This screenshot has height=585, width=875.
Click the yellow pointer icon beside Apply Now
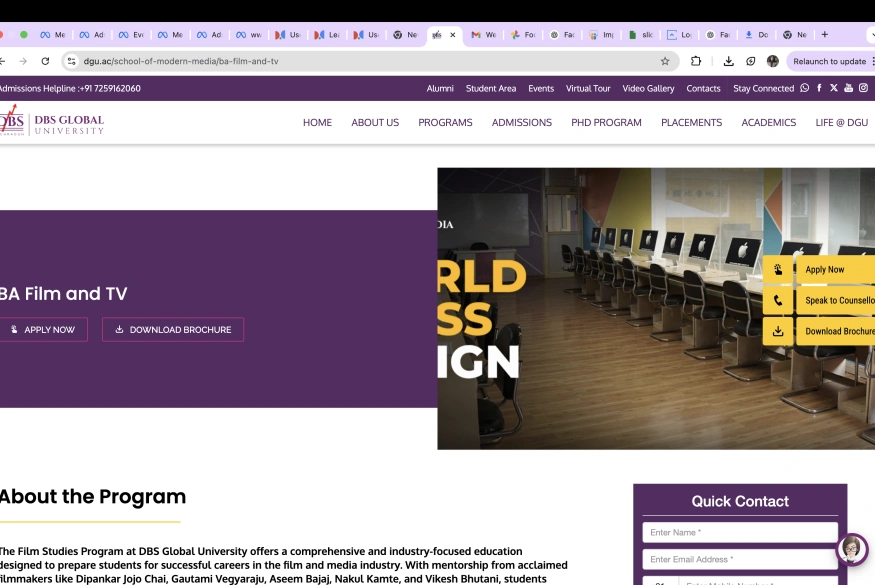point(778,270)
